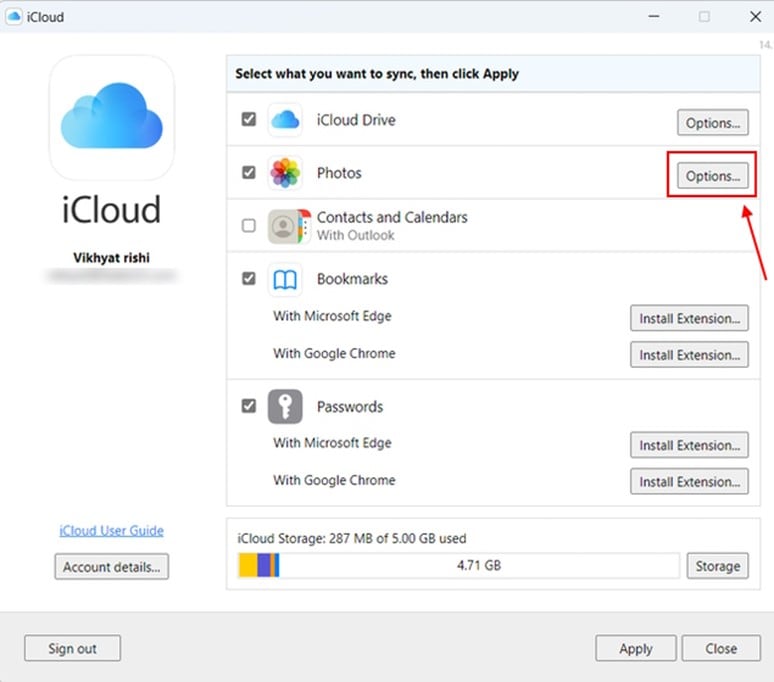Open the iCloud User Guide link

coord(110,531)
